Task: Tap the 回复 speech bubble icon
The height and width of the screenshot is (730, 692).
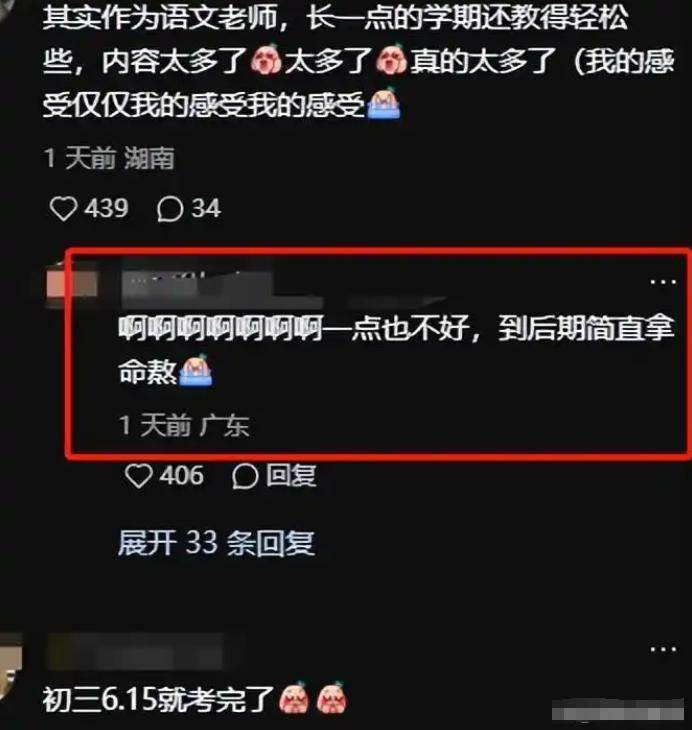Action: click(x=245, y=476)
